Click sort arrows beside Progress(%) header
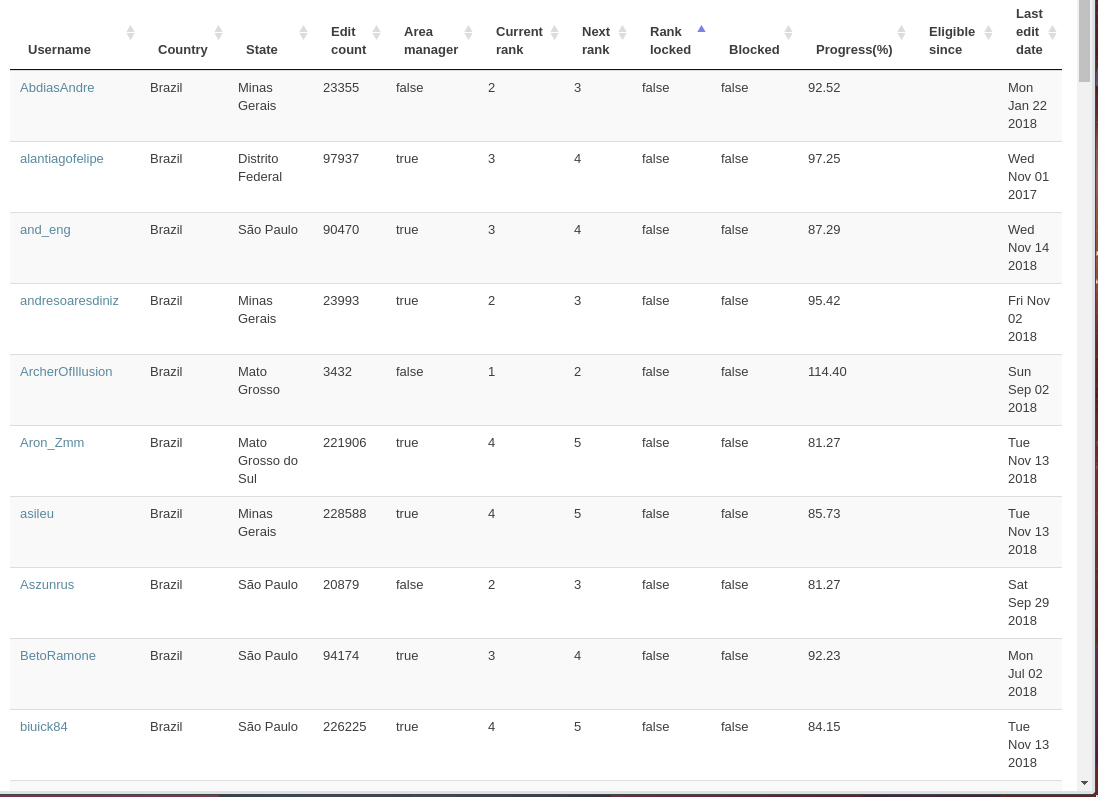1098x797 pixels. tap(901, 33)
